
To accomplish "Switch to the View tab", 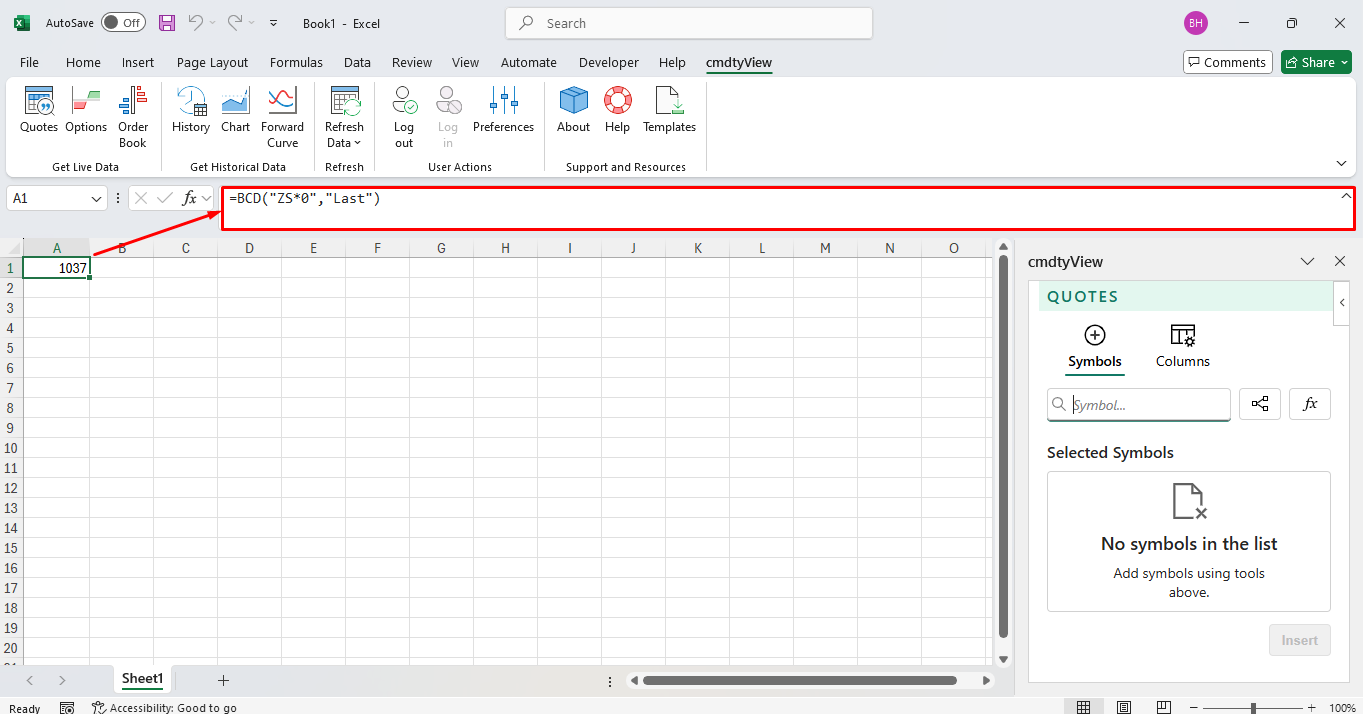I will tap(465, 62).
